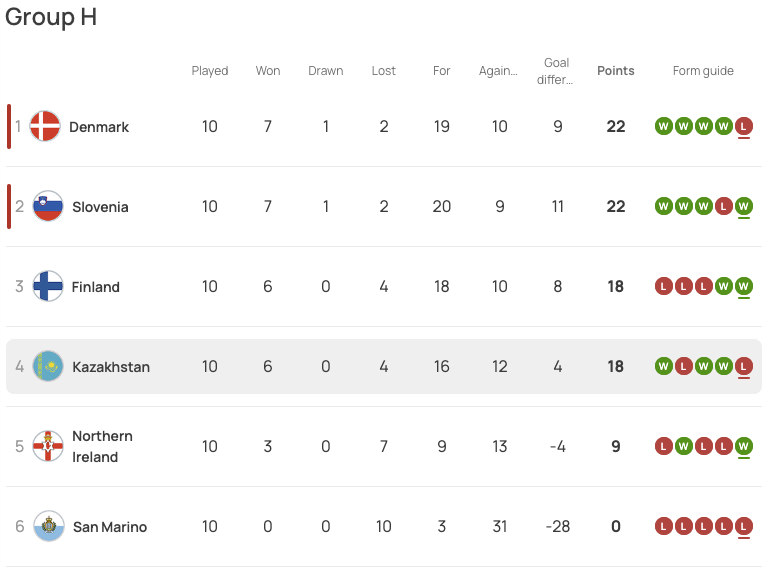770x567 pixels.
Task: Click Kazakhstan's latest loss form badge
Action: [743, 366]
